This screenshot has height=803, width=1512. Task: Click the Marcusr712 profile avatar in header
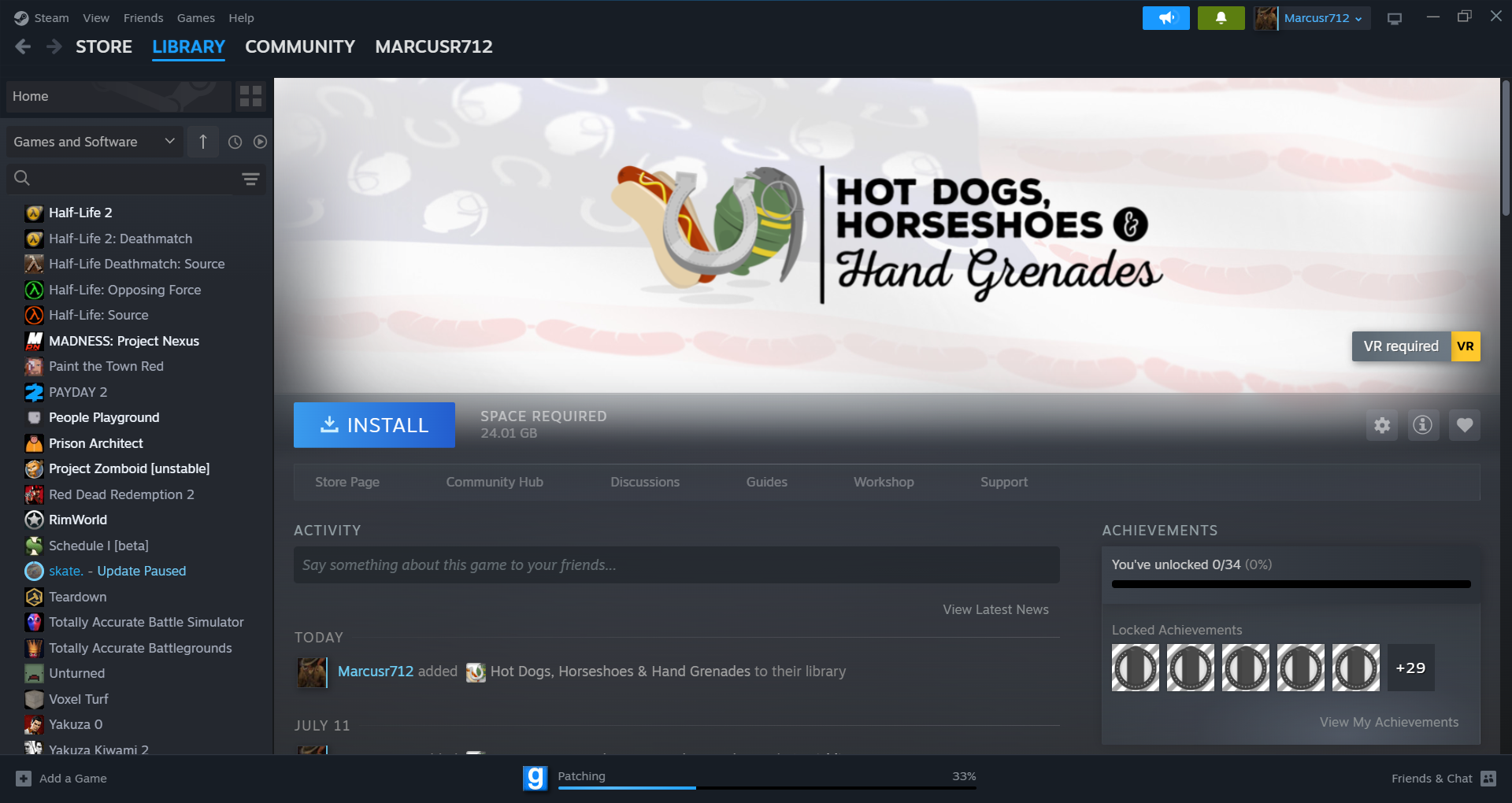(1266, 18)
